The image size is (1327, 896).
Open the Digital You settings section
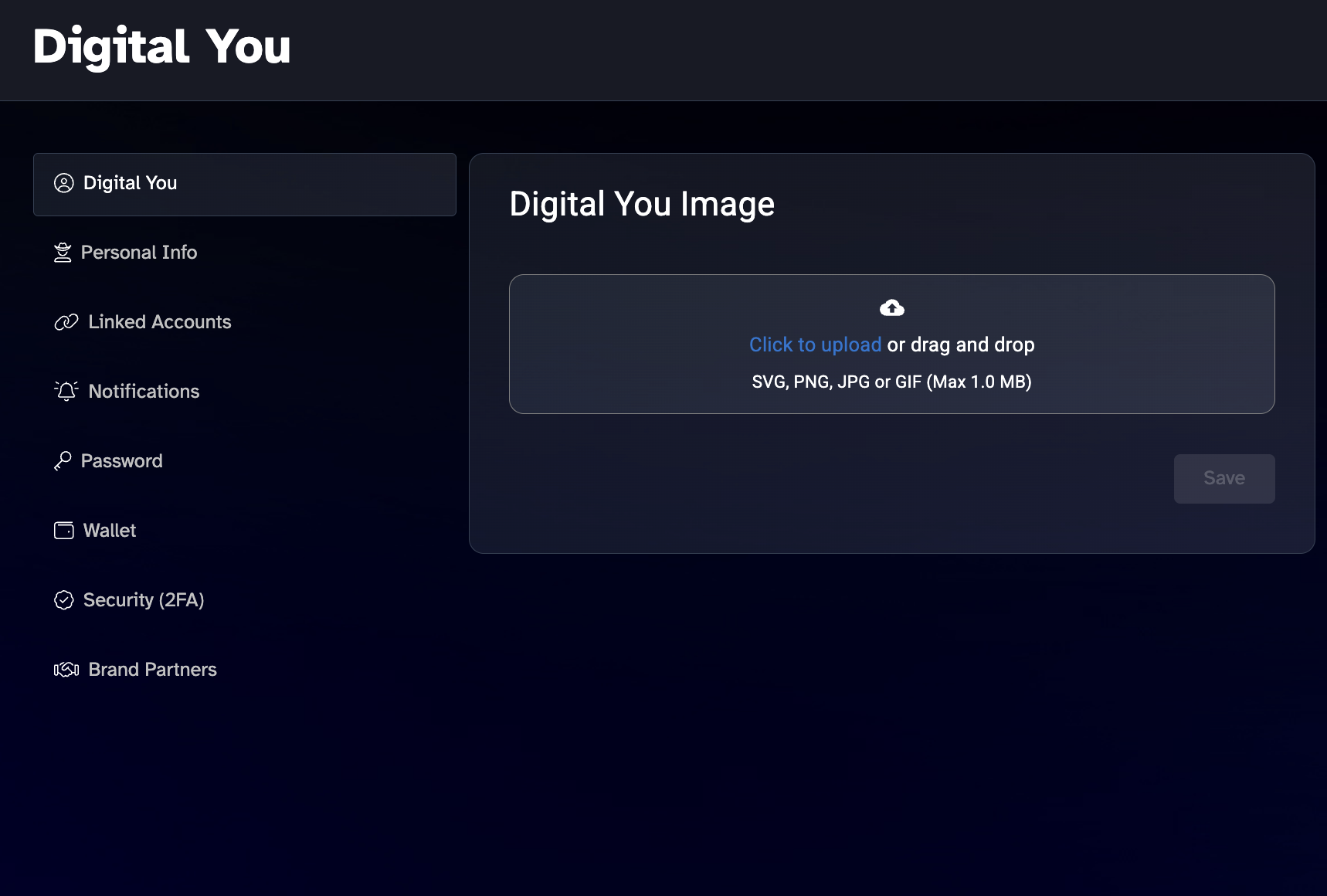coord(245,185)
